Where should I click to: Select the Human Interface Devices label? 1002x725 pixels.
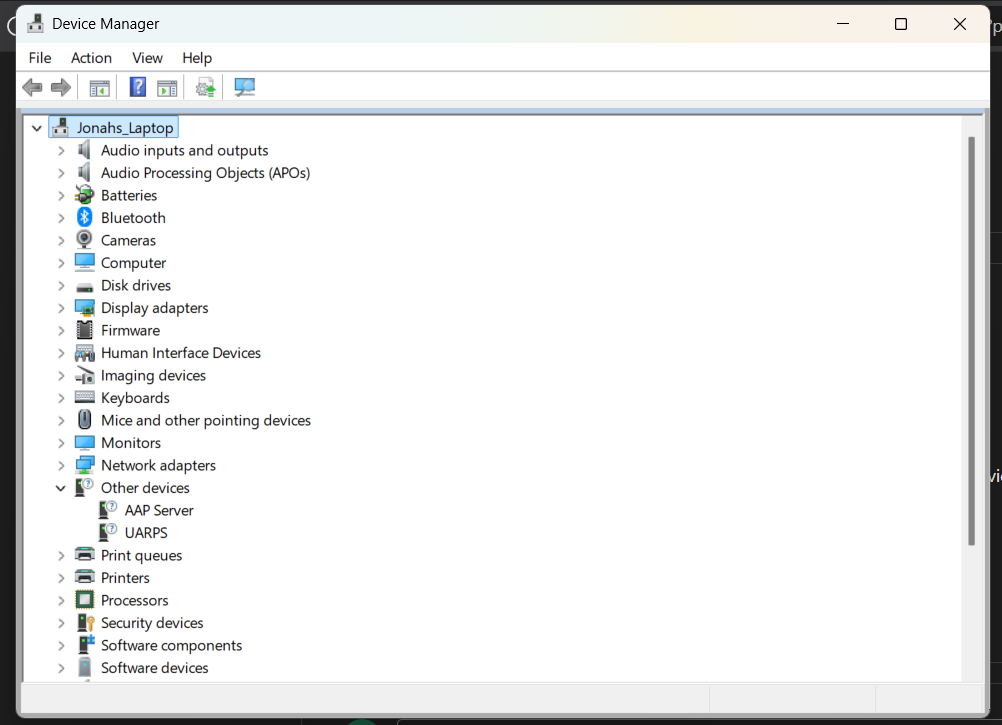[x=181, y=353]
